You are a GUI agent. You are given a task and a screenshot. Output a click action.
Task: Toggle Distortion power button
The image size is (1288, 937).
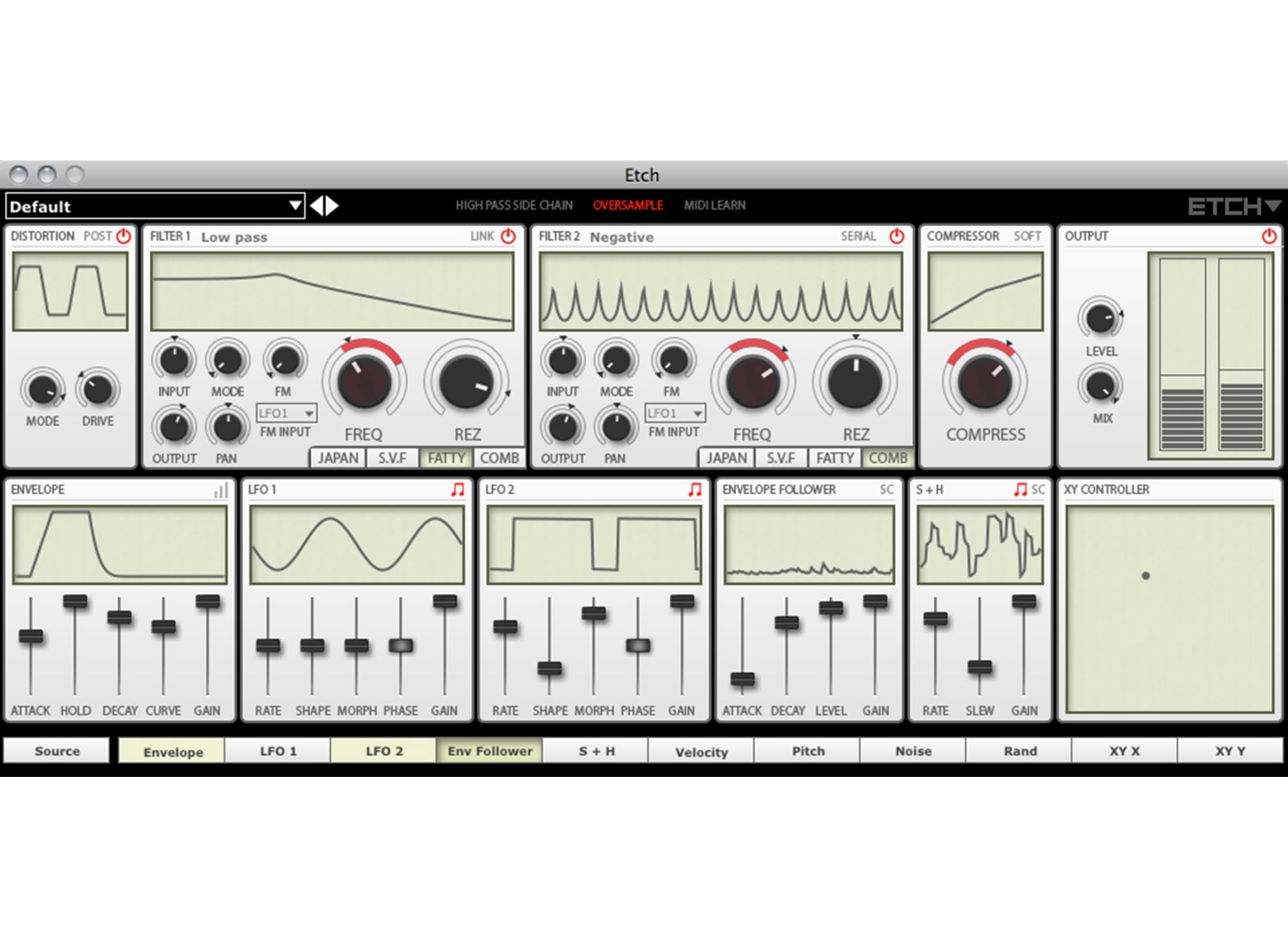point(124,236)
